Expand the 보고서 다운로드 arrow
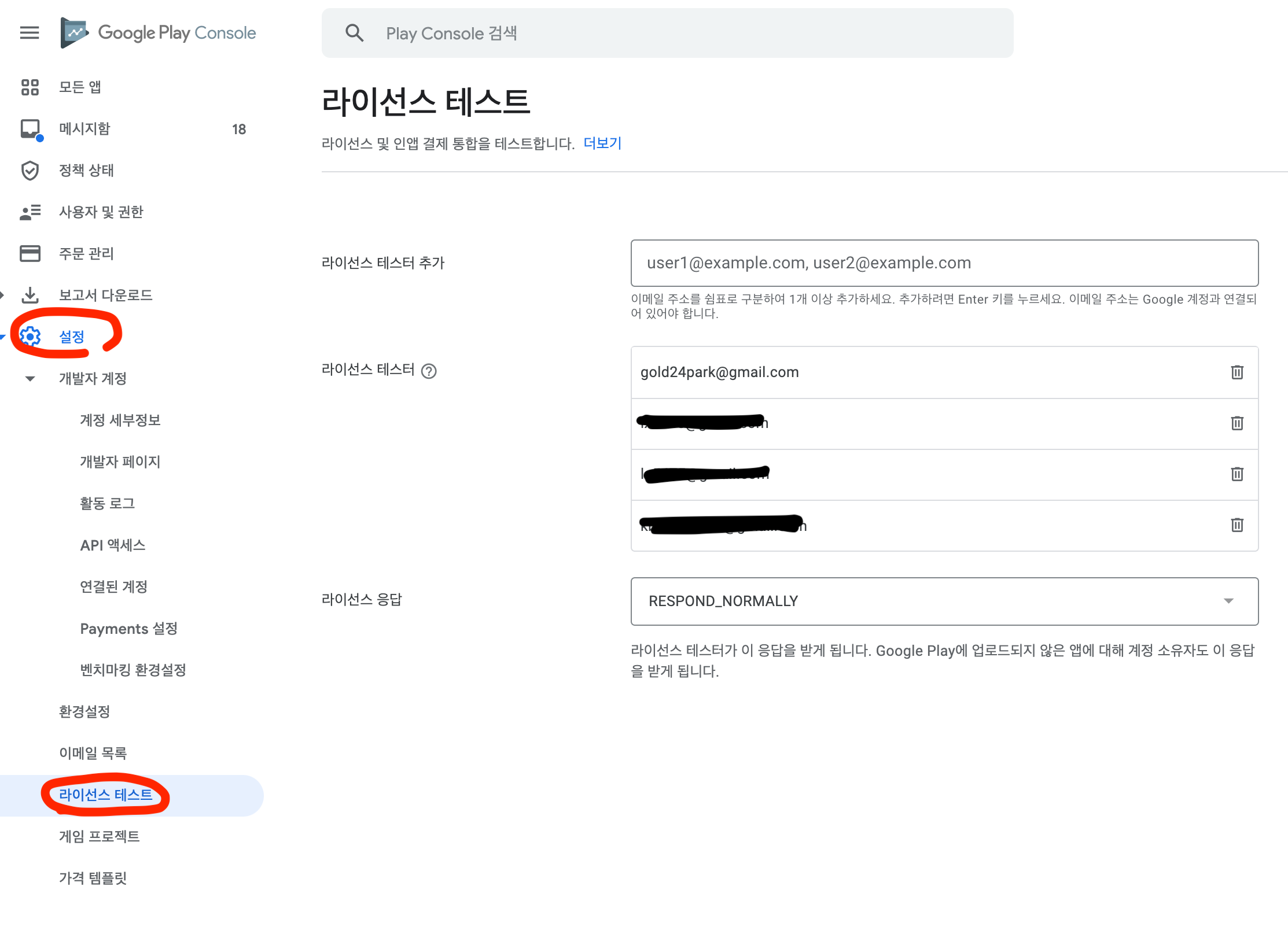1288x945 pixels. 2,295
